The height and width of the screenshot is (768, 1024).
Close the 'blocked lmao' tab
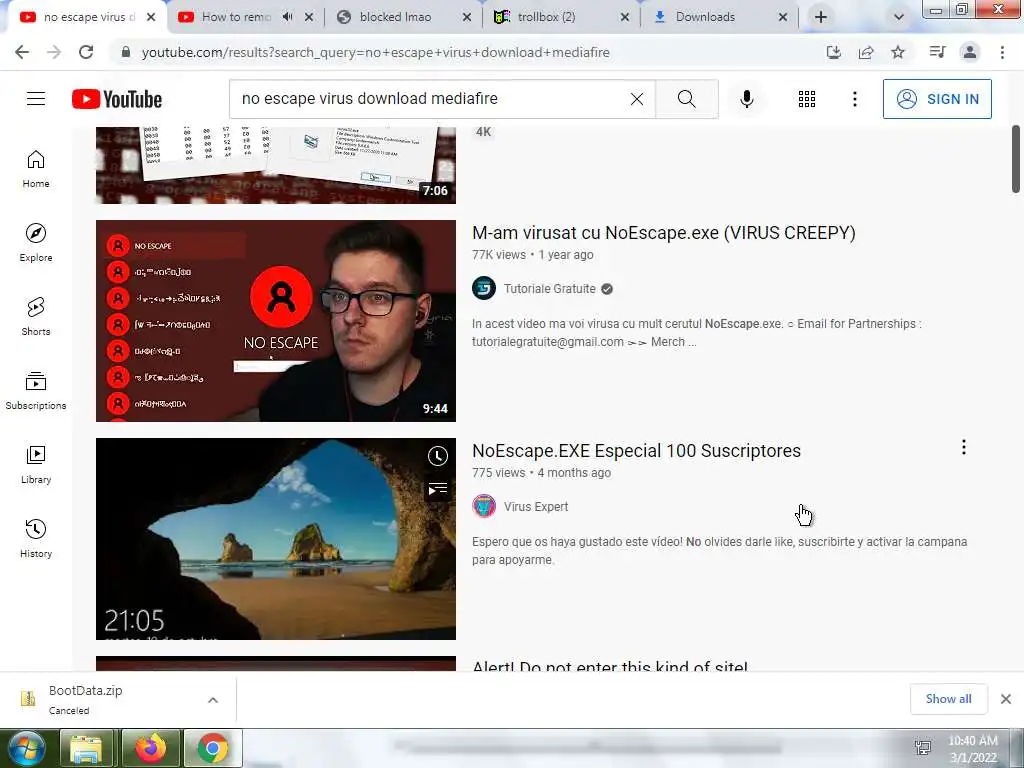click(x=467, y=17)
